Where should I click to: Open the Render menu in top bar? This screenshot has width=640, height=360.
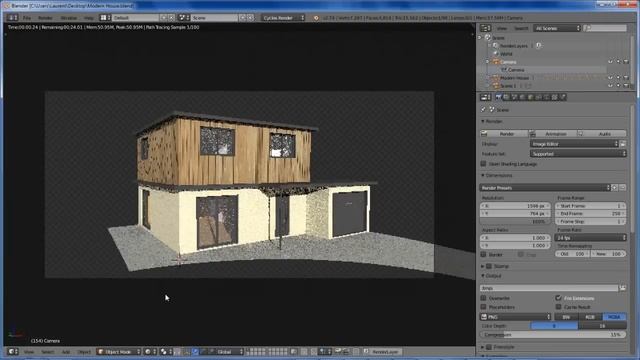coord(45,18)
